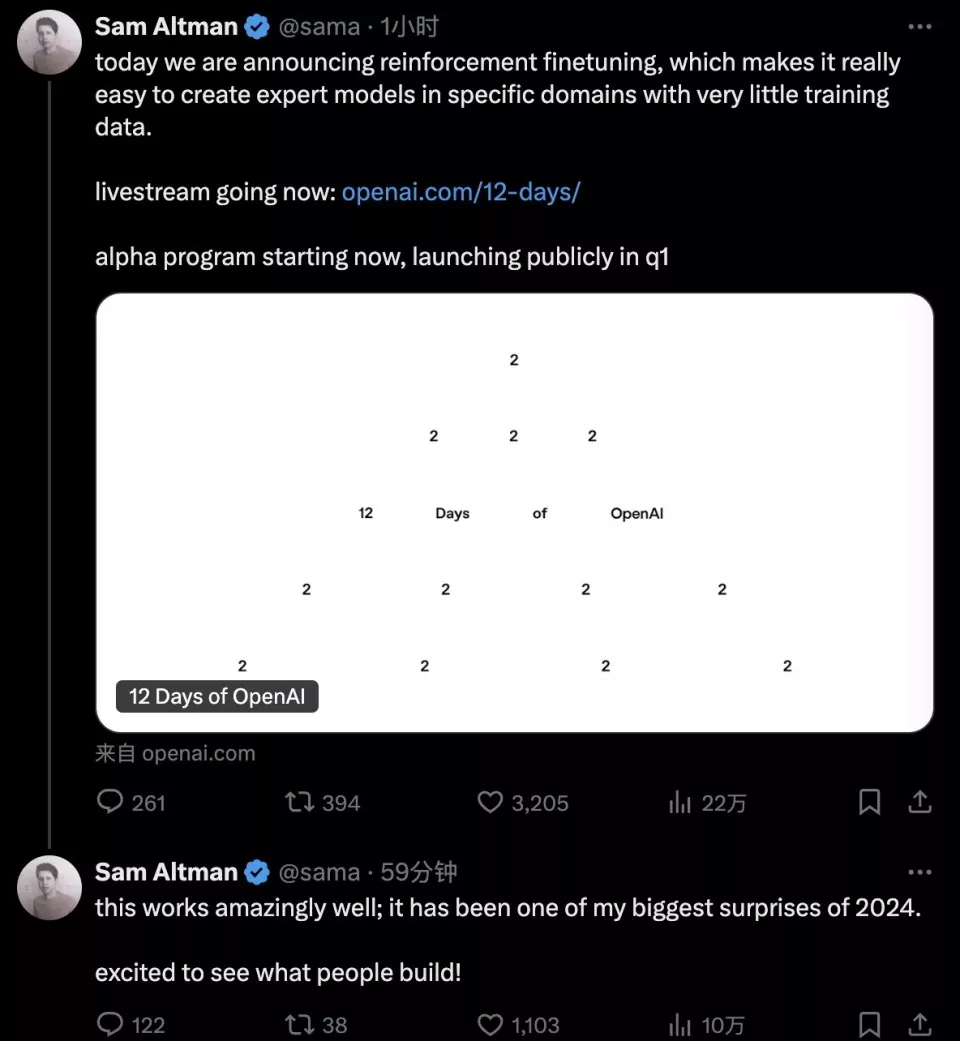This screenshot has height=1041, width=960.
Task: Open the 12 Days of OpenAI preview card
Action: pos(514,512)
